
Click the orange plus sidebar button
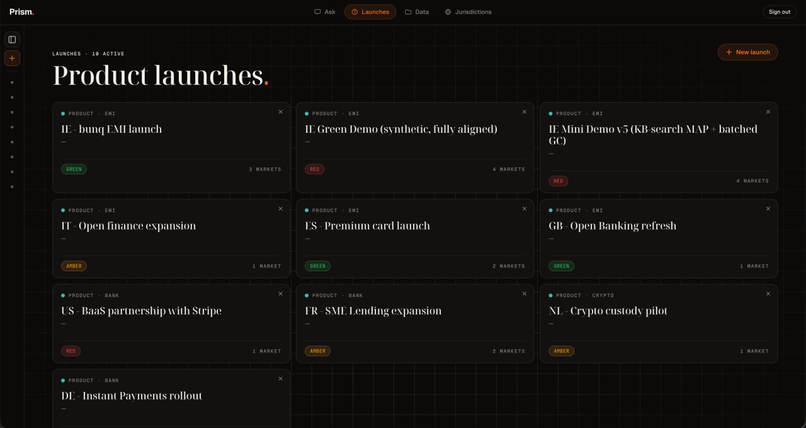(x=12, y=58)
